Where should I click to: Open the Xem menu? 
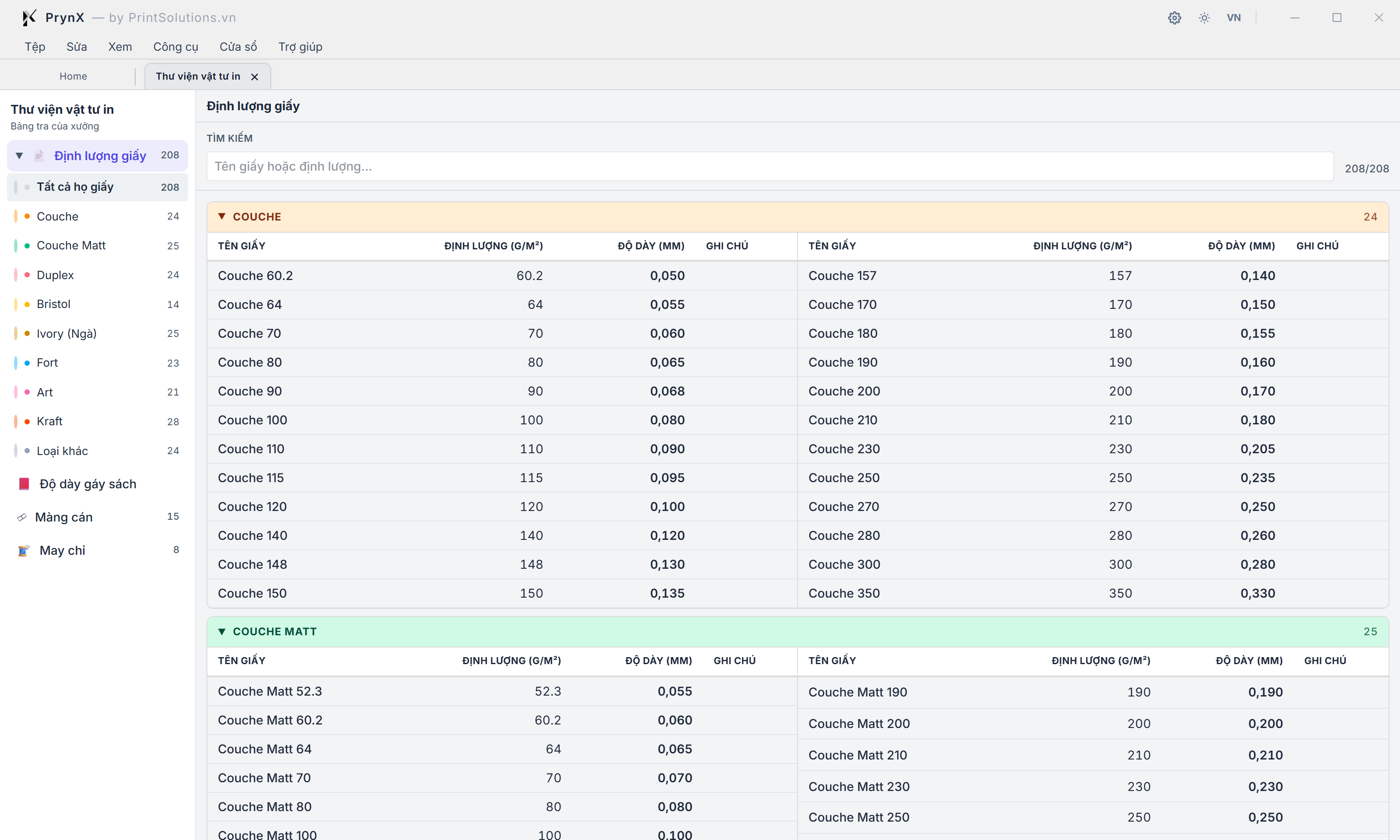[120, 46]
